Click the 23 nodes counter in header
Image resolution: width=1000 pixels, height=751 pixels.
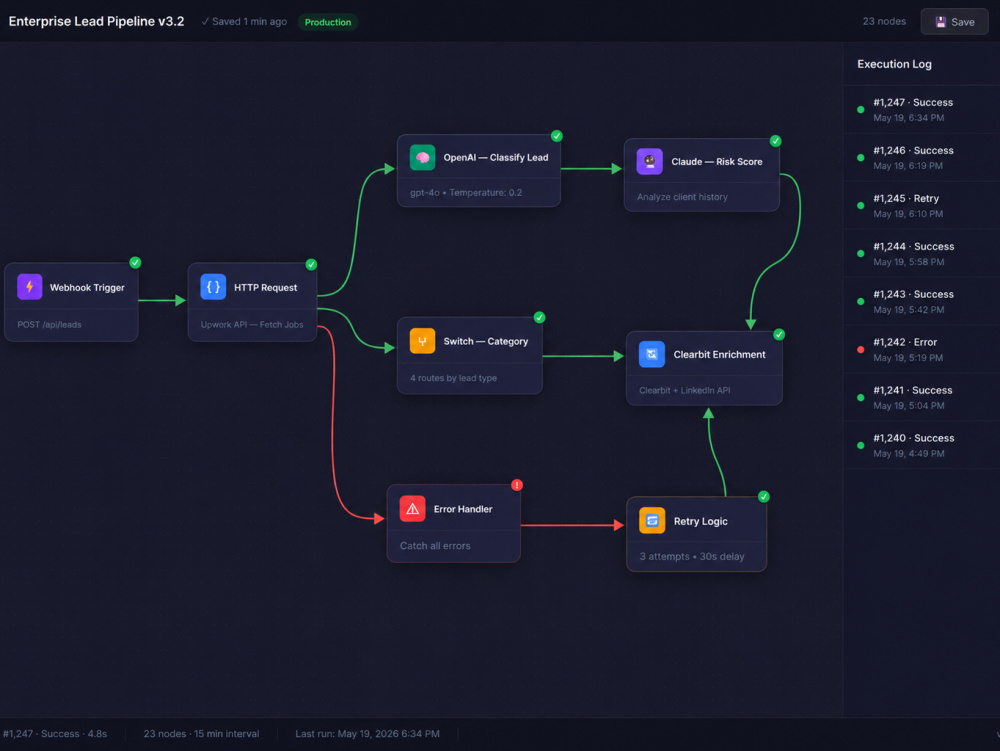[x=884, y=21]
